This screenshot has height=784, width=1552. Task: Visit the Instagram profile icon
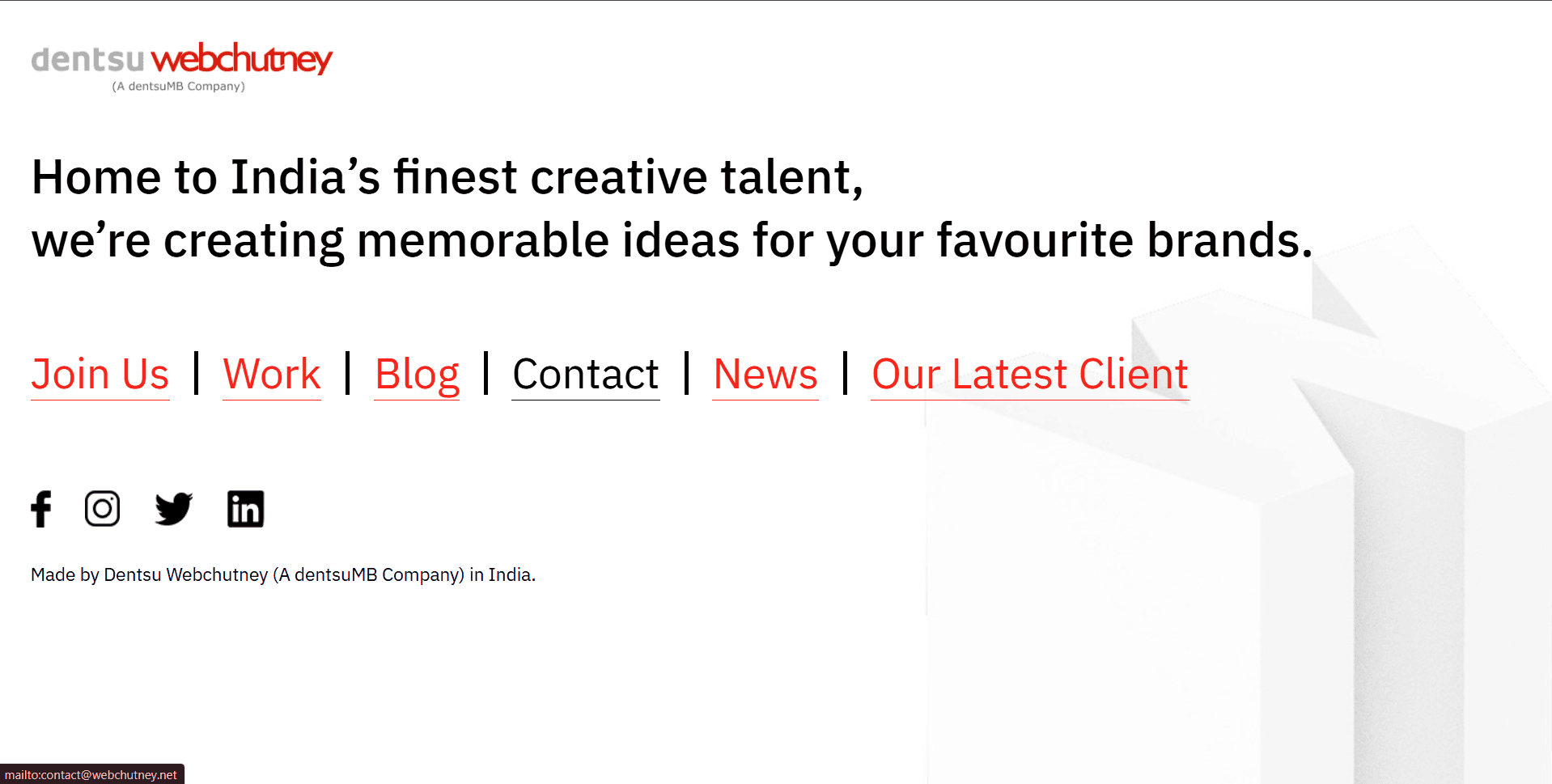[x=102, y=509]
